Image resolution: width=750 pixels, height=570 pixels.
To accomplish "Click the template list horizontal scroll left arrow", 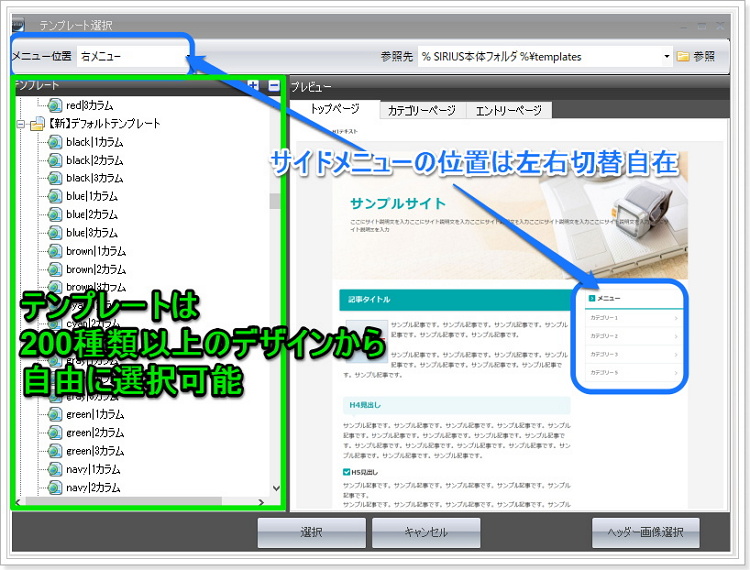I will [18, 502].
